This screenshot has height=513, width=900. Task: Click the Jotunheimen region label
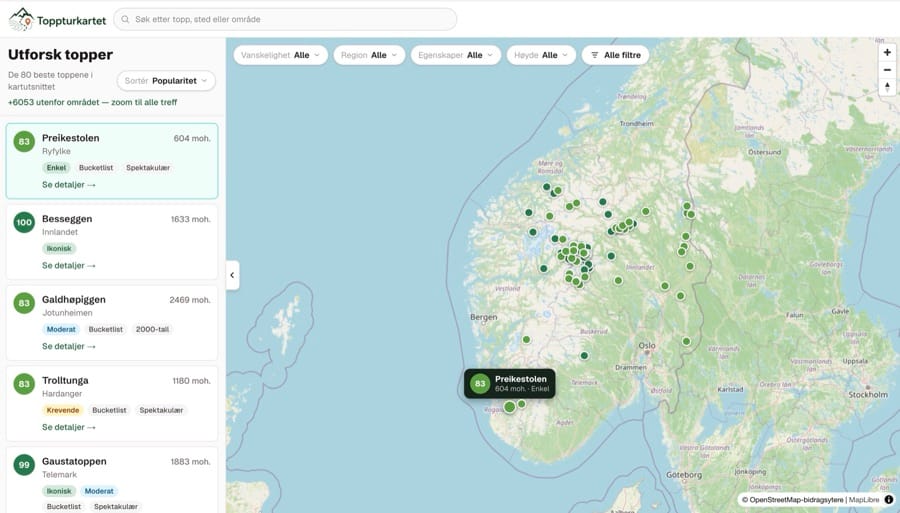tap(67, 313)
